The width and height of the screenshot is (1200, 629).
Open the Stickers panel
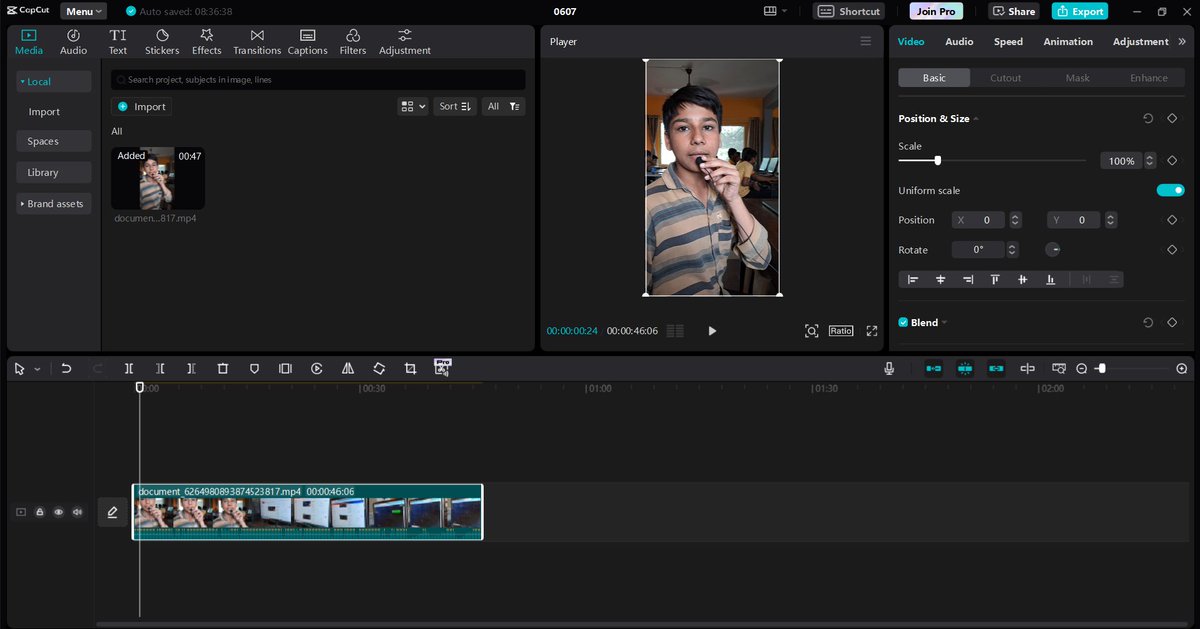click(x=161, y=40)
